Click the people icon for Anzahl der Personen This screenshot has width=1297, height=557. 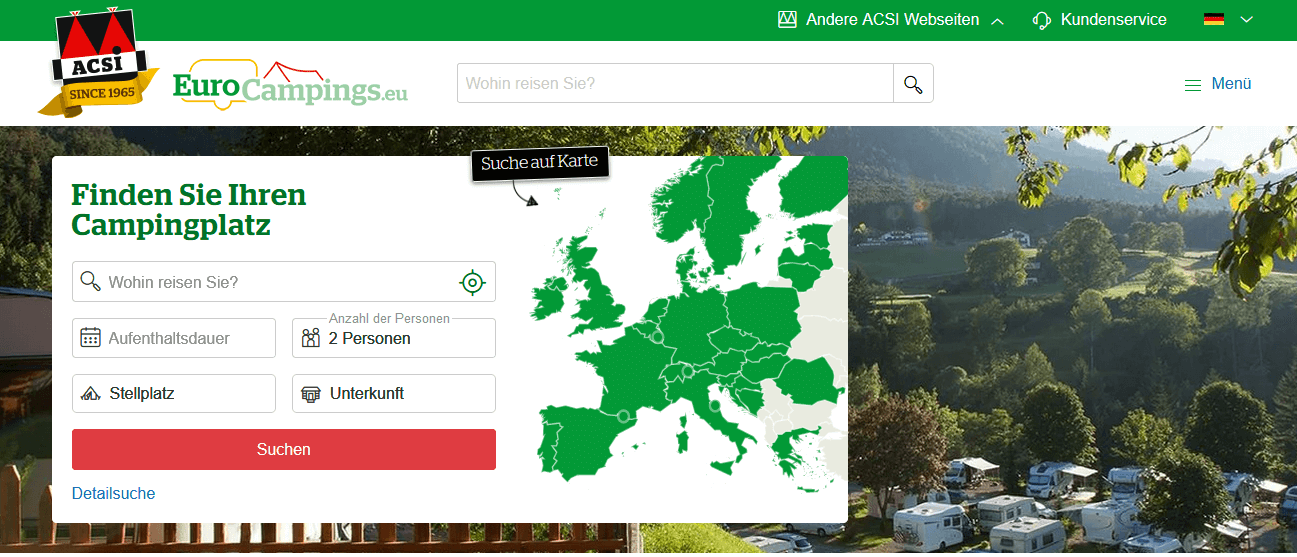pyautogui.click(x=311, y=338)
